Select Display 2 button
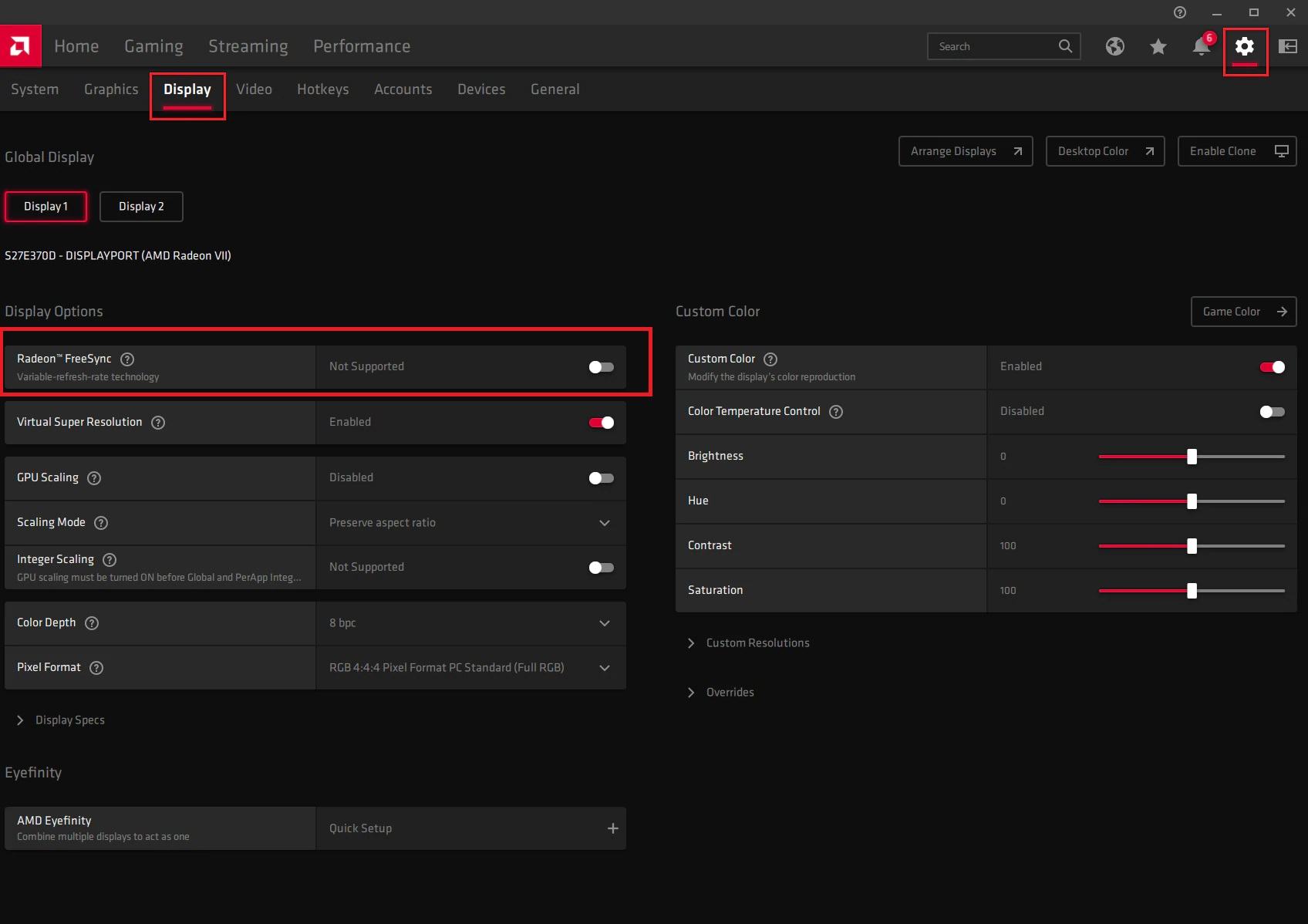 tap(141, 207)
